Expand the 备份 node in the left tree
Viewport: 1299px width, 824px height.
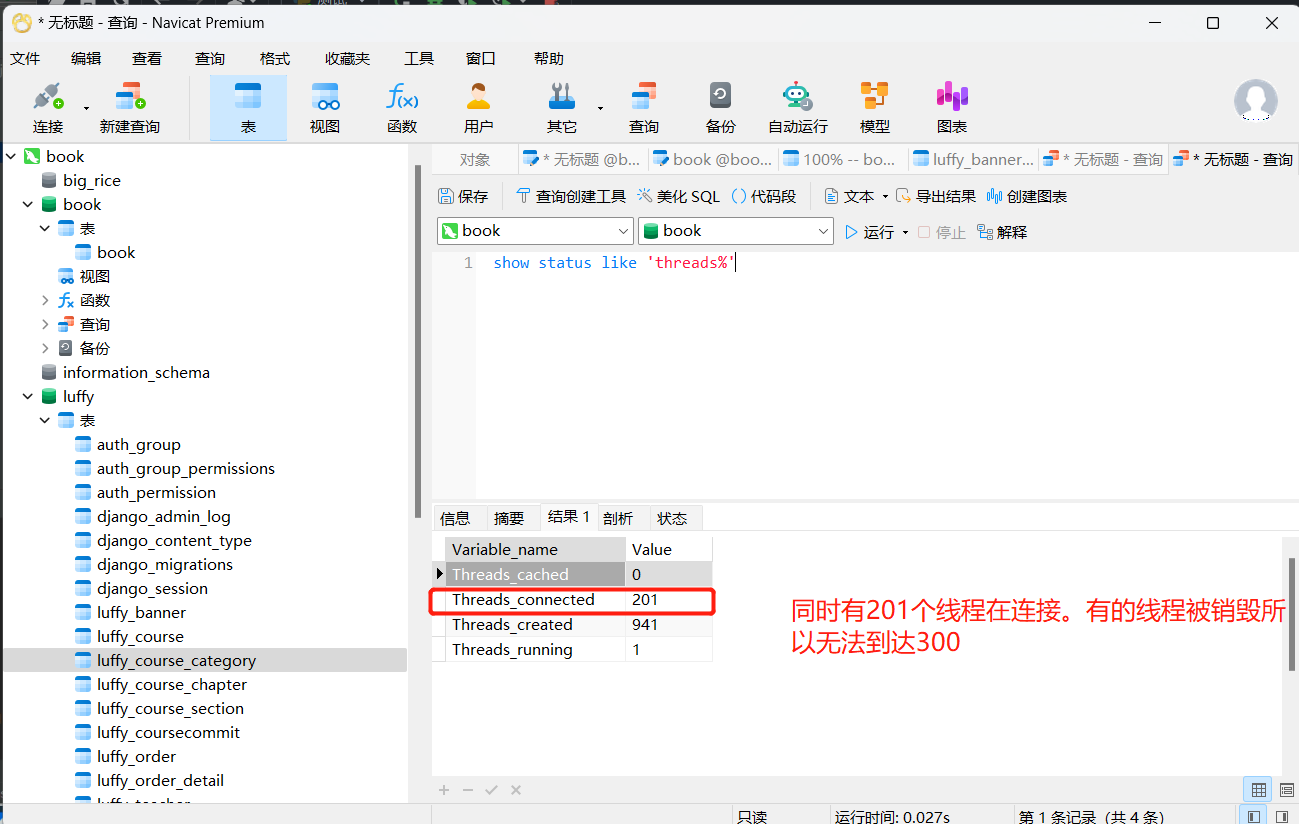pos(45,348)
